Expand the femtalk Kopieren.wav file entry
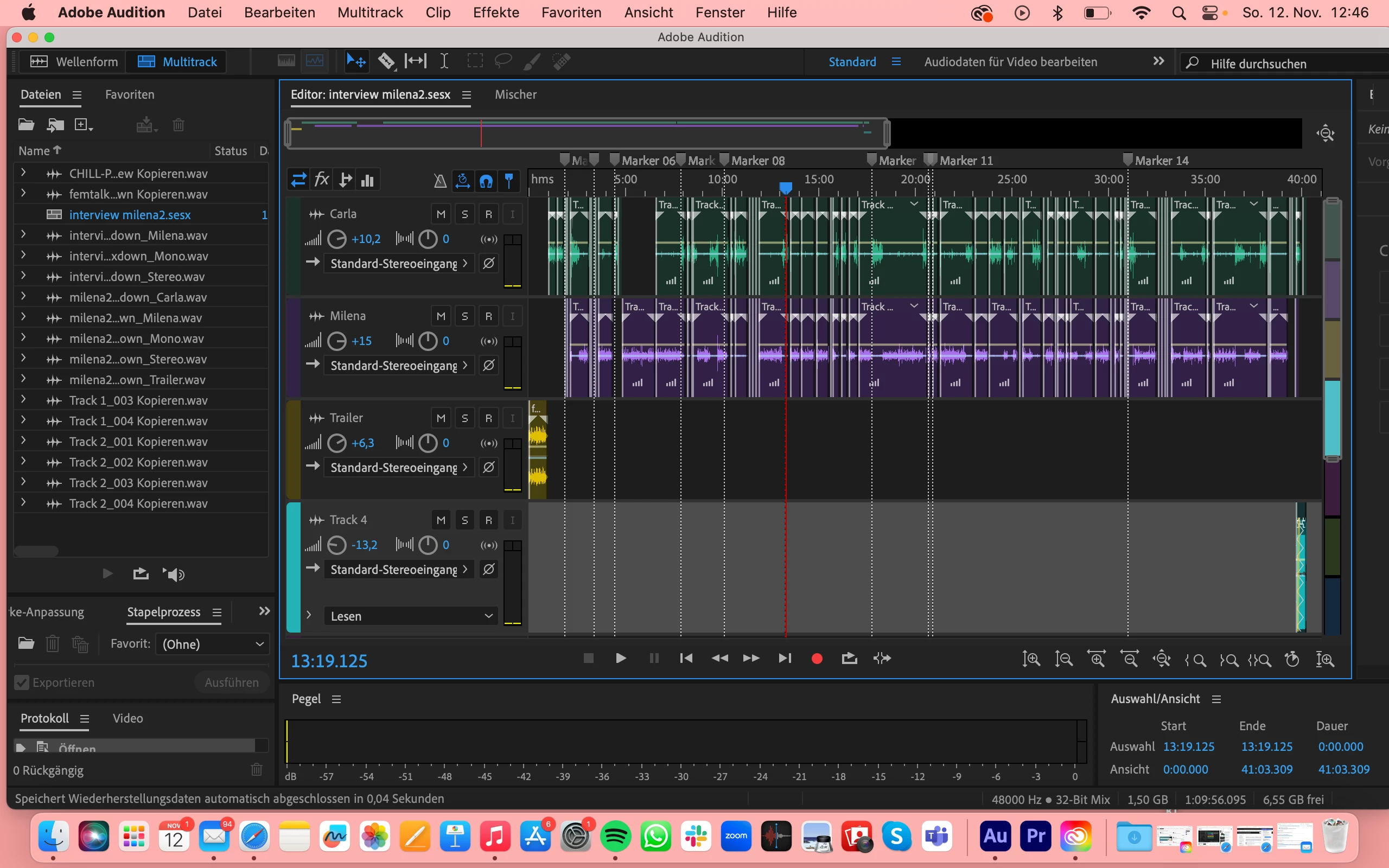 point(23,194)
